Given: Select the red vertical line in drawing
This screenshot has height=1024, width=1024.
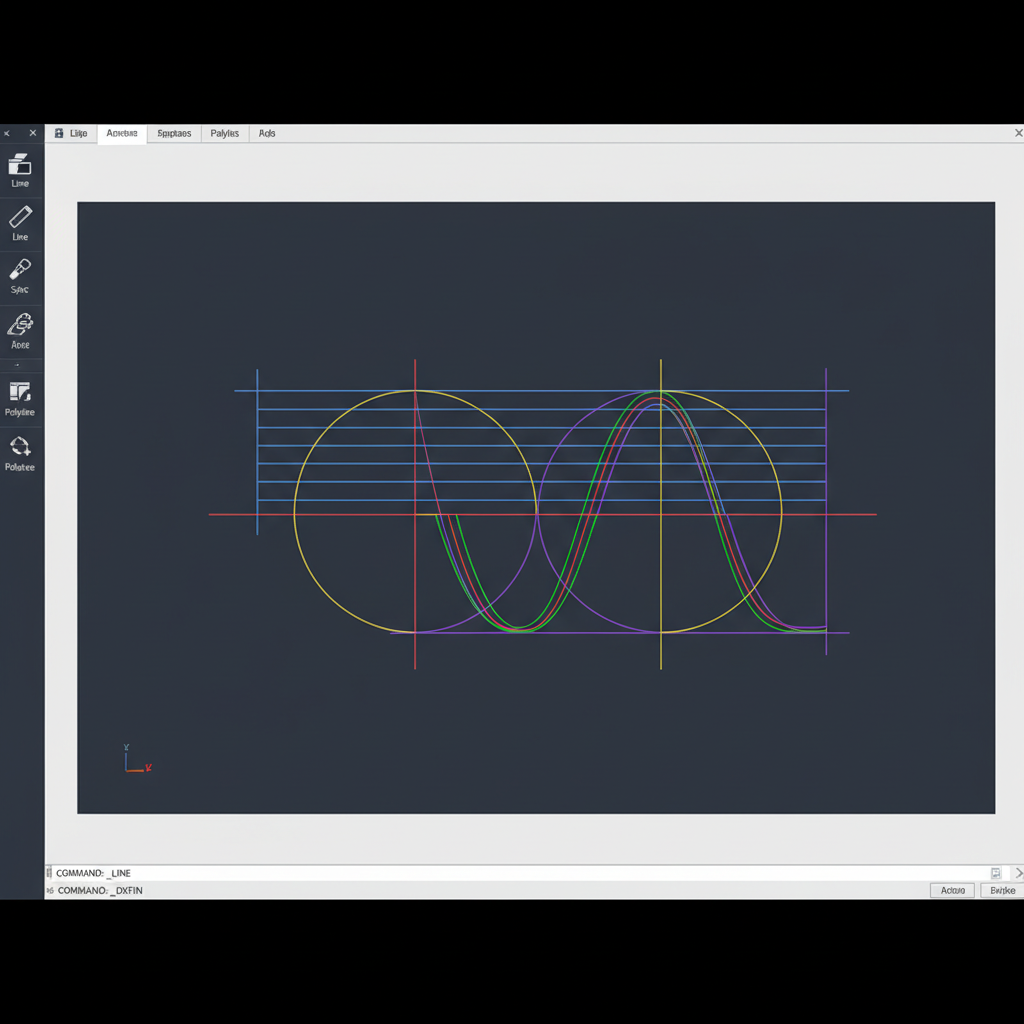Looking at the screenshot, I should click(415, 514).
